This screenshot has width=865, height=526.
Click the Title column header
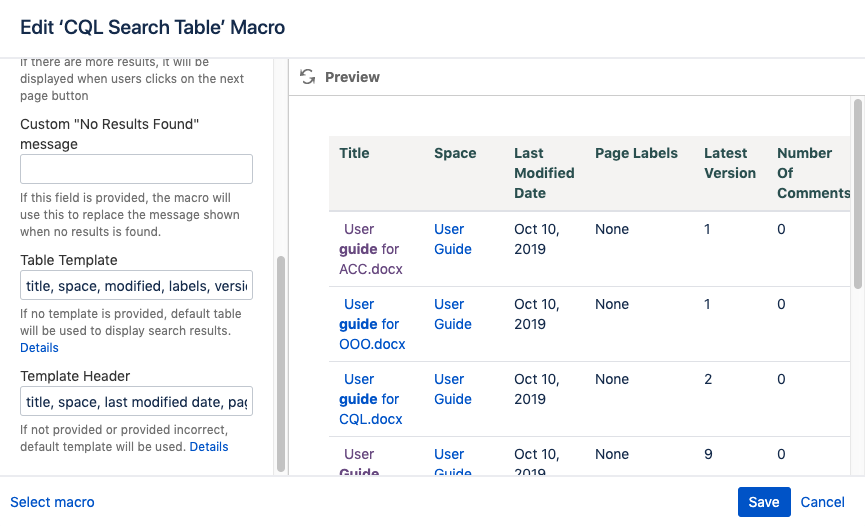354,153
